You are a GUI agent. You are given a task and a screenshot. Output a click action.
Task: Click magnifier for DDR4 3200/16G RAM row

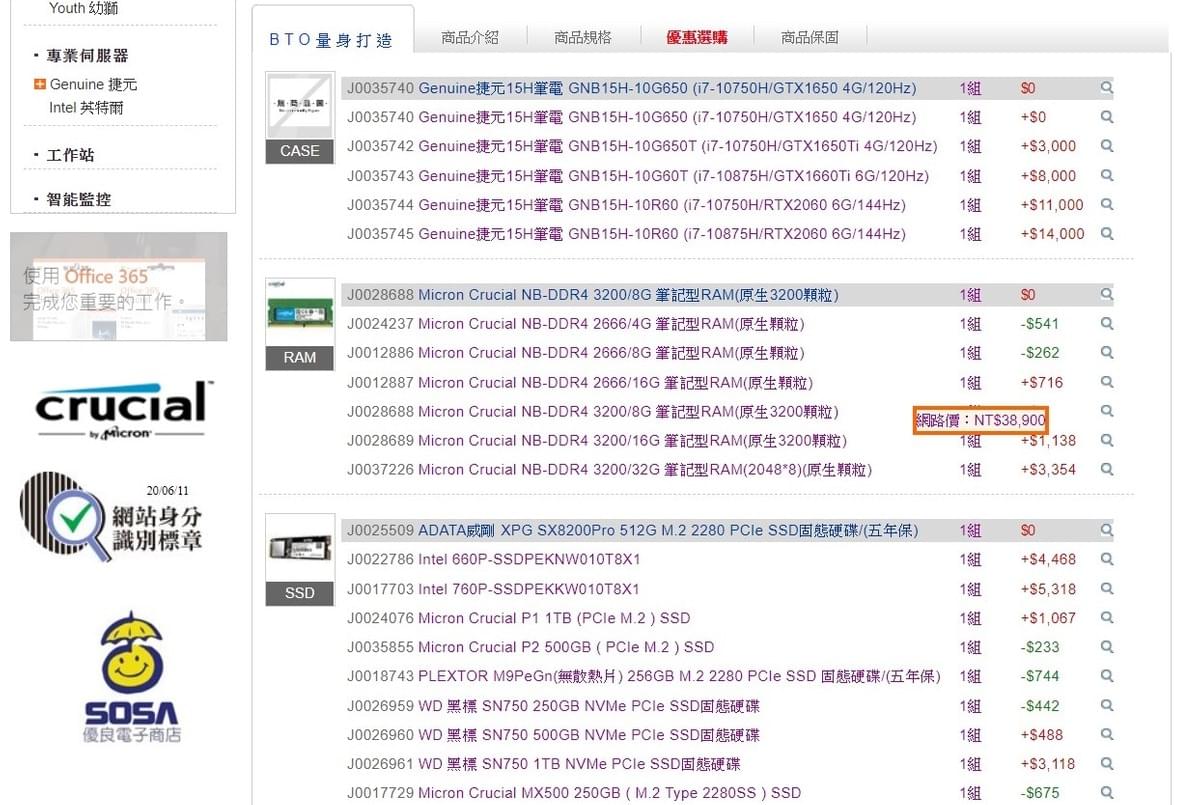click(x=1107, y=440)
